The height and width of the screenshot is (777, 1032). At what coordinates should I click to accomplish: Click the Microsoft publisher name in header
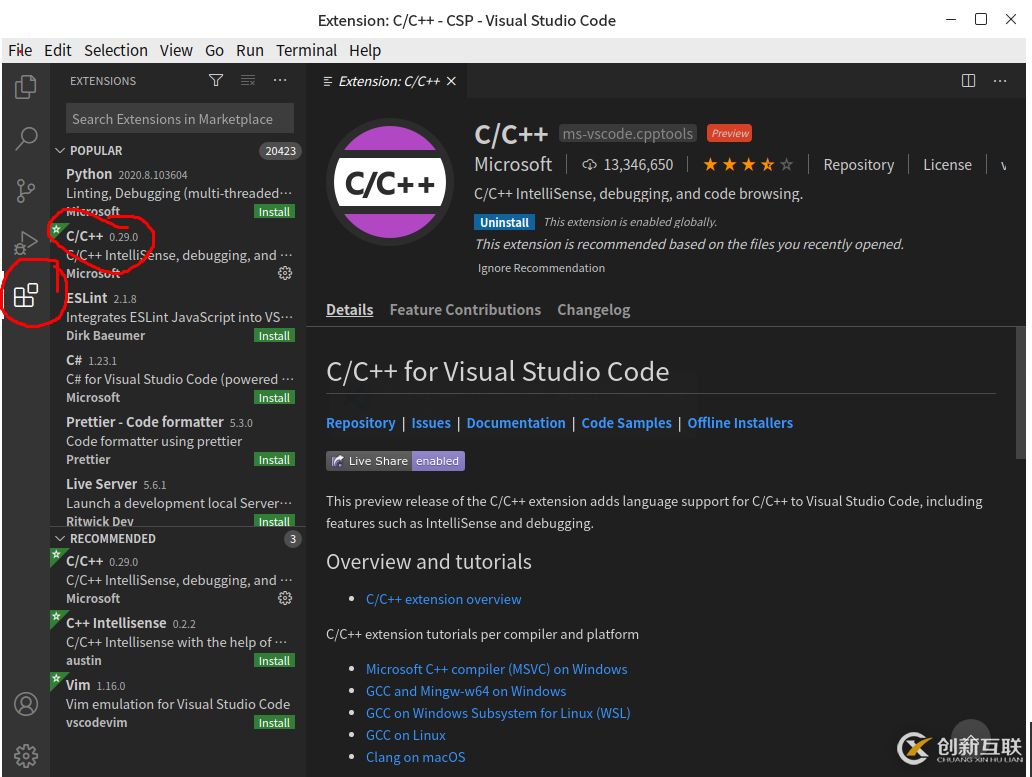[513, 164]
